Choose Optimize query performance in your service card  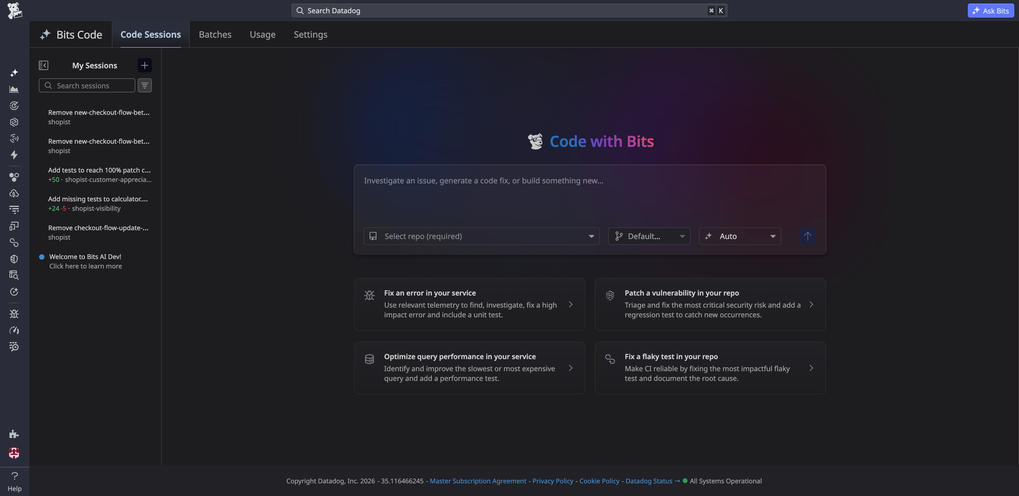point(469,368)
